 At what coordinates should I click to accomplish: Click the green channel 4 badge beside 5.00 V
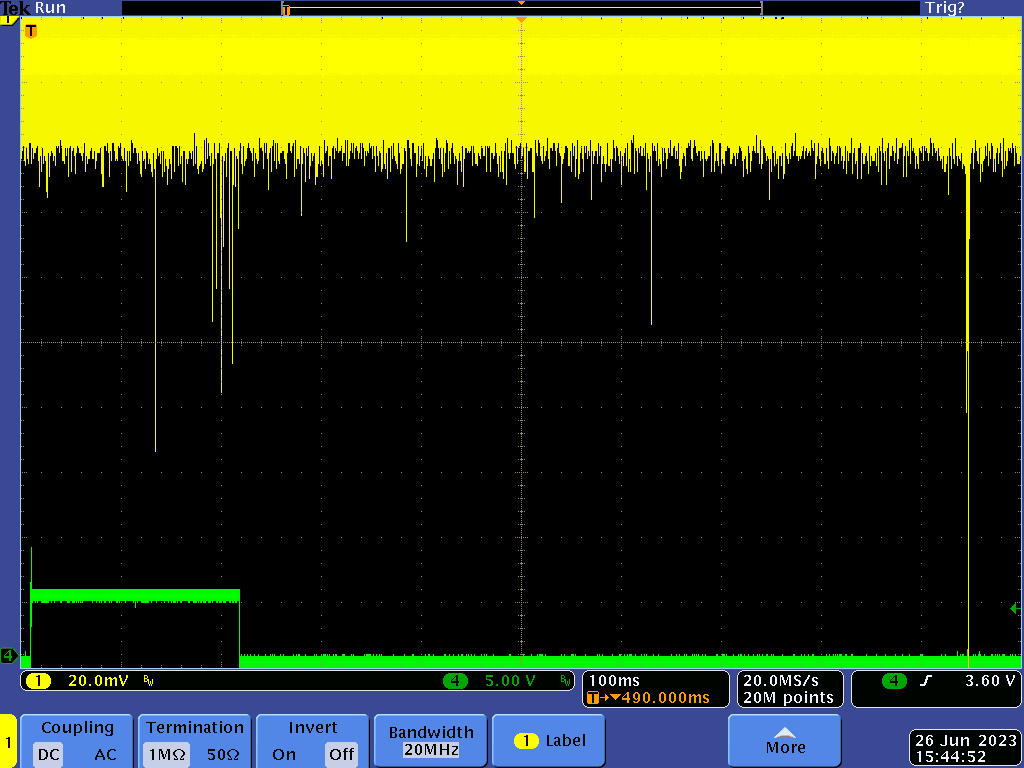click(456, 681)
